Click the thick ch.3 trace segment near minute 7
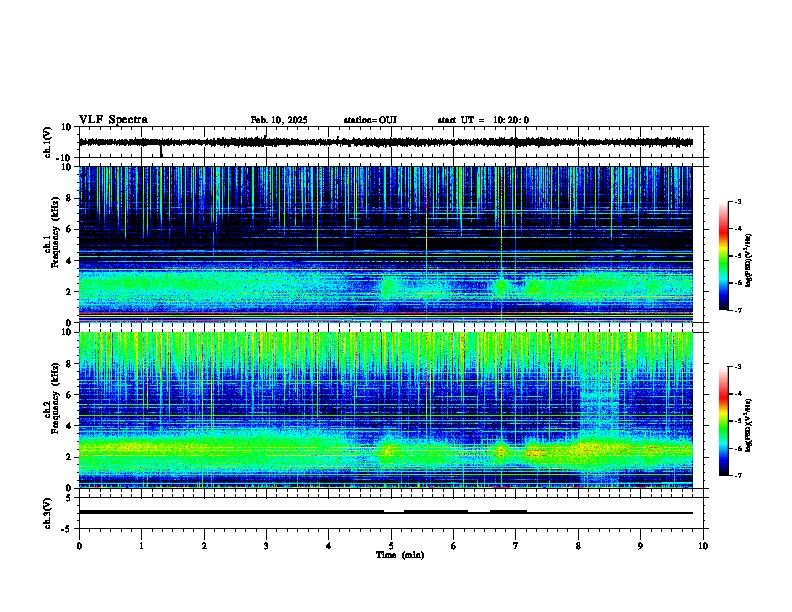 click(x=509, y=512)
